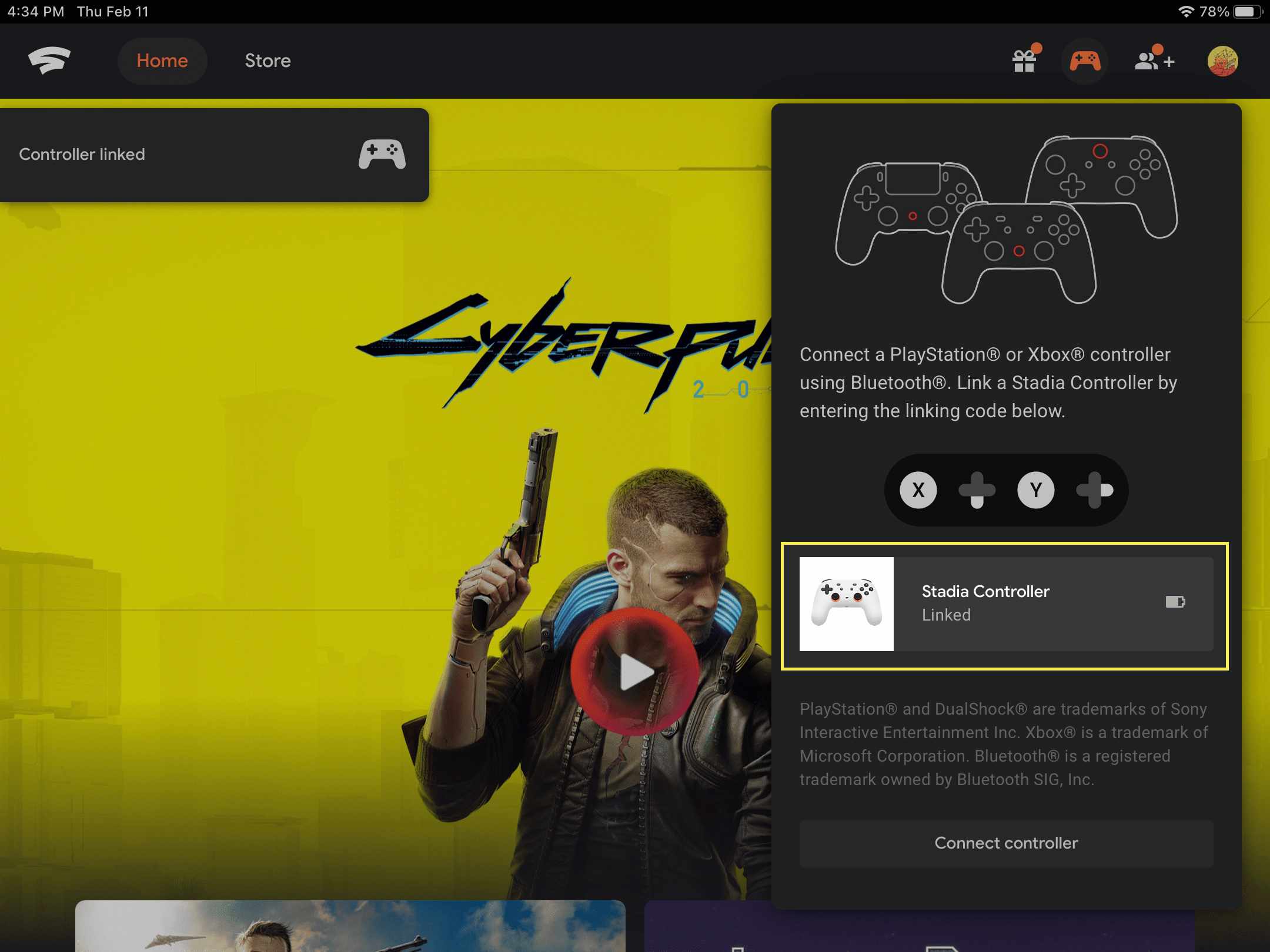Click the Cyberpunk logo on the banner
The width and height of the screenshot is (1270, 952).
click(564, 347)
